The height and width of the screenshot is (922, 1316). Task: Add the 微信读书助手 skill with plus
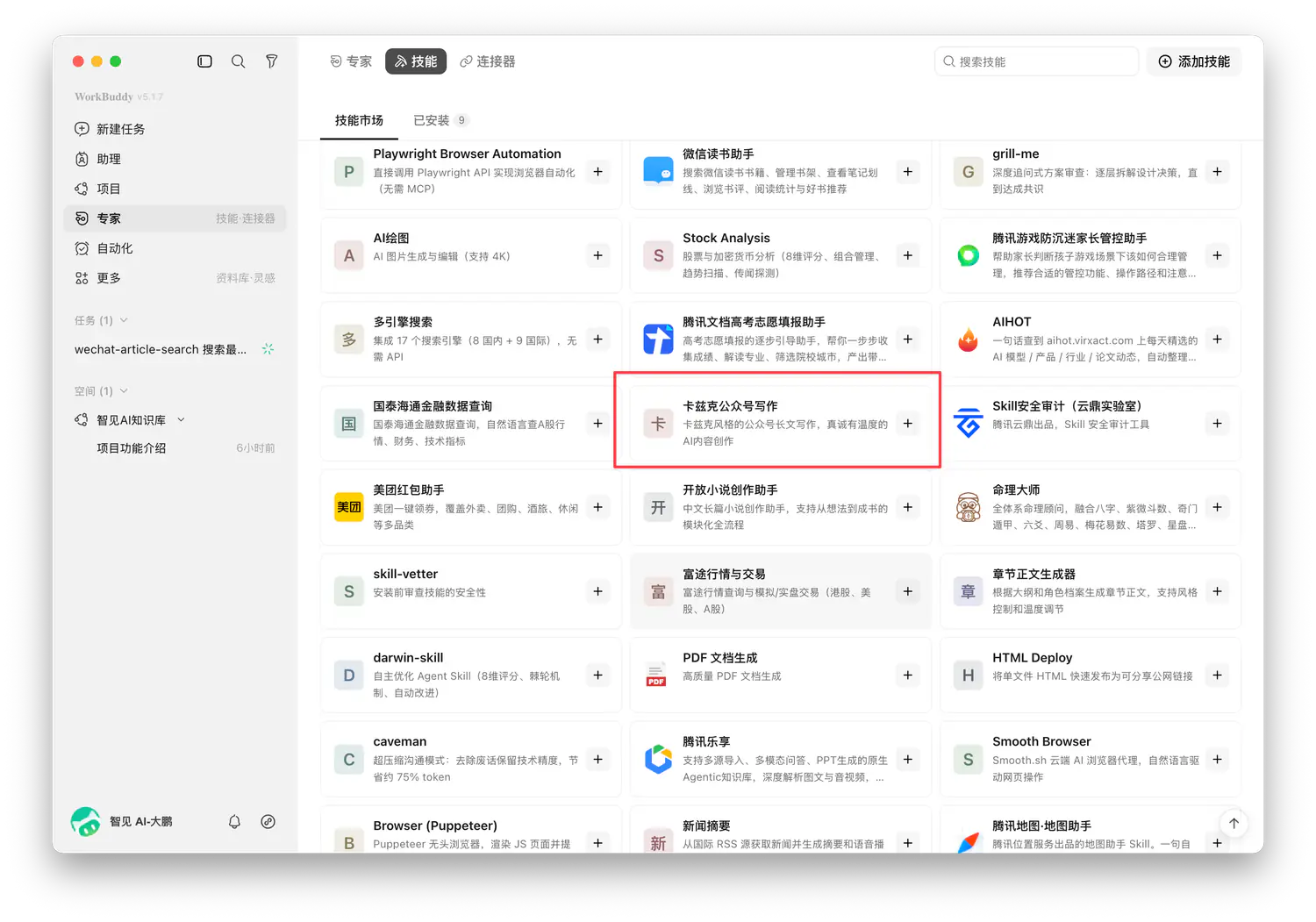point(907,172)
